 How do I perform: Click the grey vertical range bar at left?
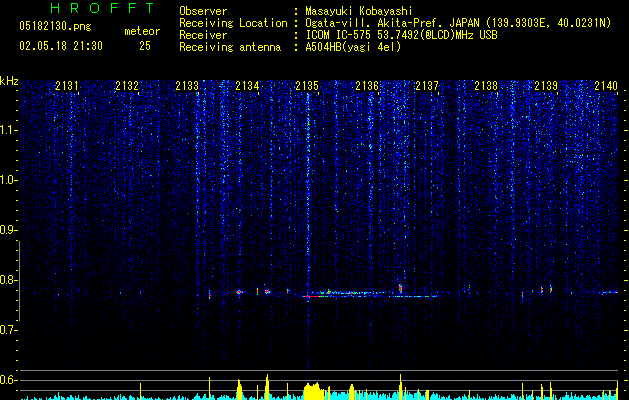pyautogui.click(x=19, y=281)
